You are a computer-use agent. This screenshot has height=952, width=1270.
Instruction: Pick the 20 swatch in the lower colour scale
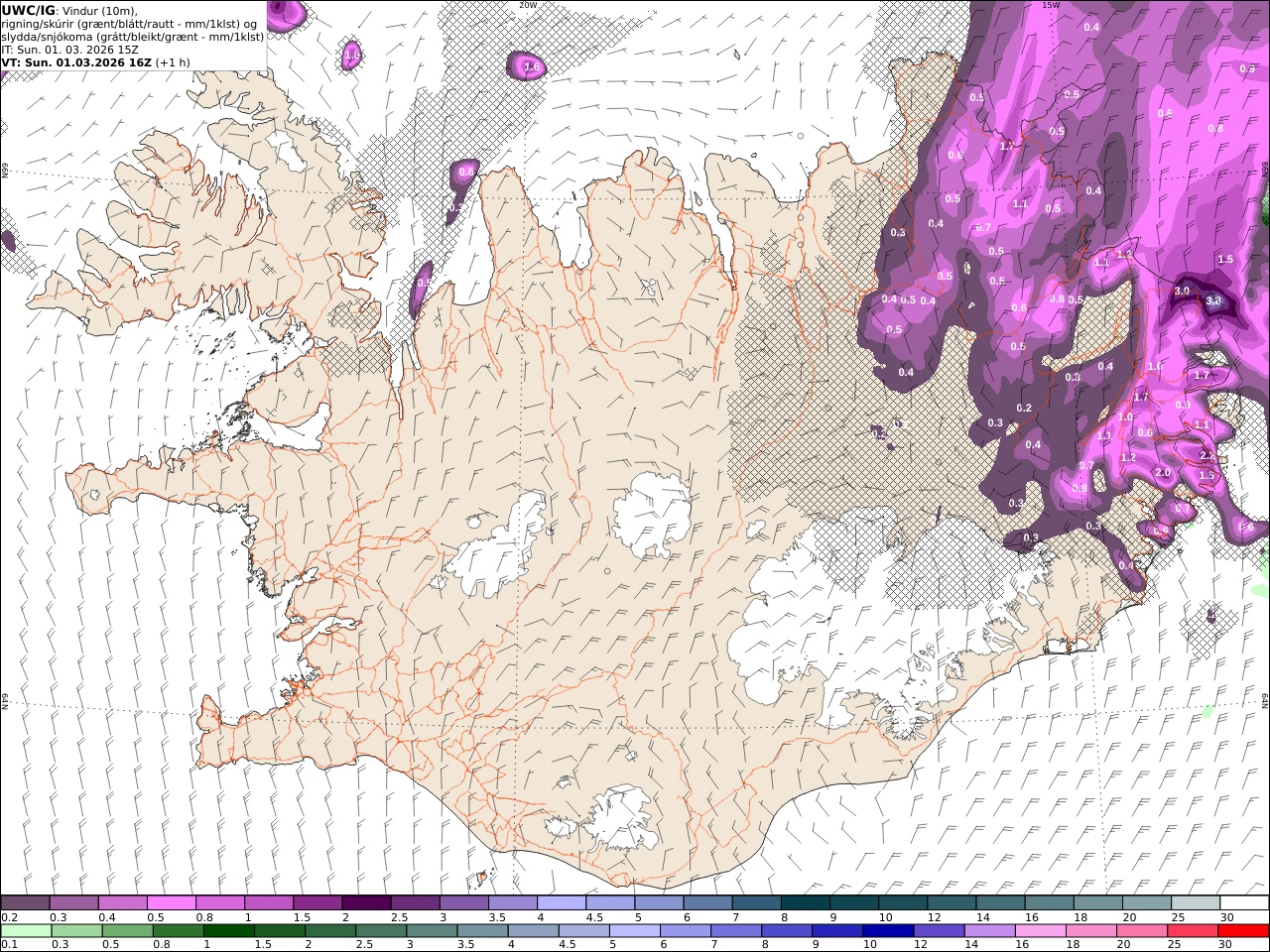click(1142, 930)
